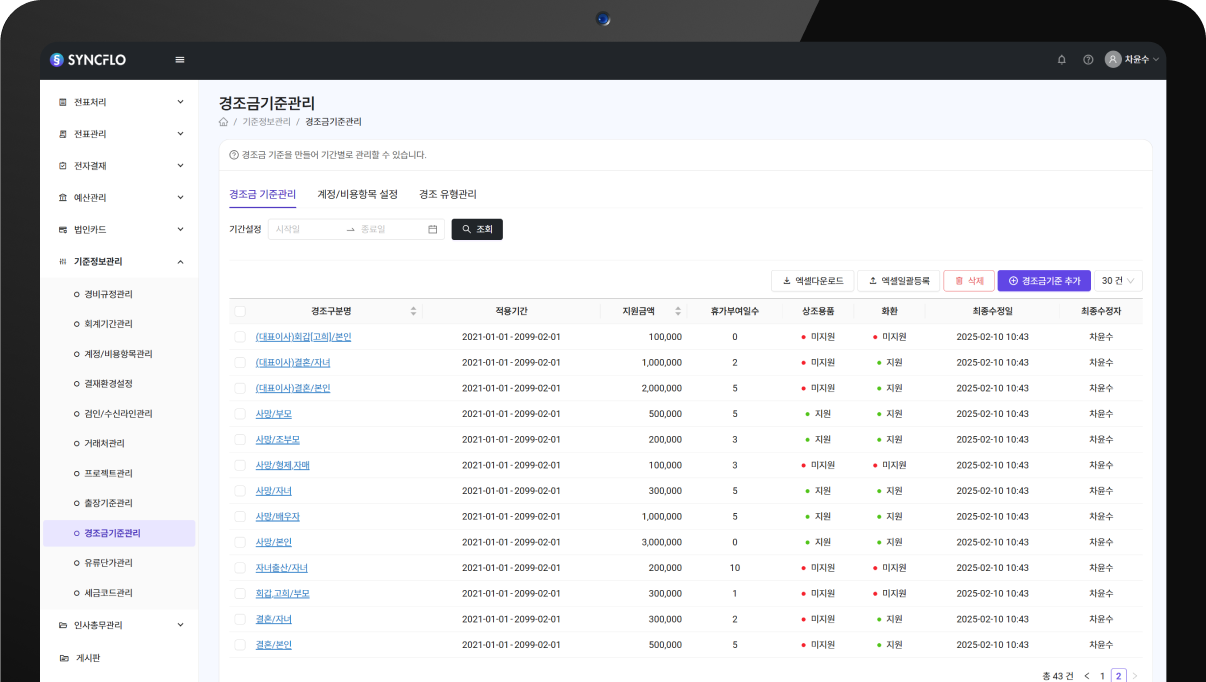Image resolution: width=1206 pixels, height=682 pixels.
Task: Sort by 지원금액 column sort icon
Action: tap(678, 311)
